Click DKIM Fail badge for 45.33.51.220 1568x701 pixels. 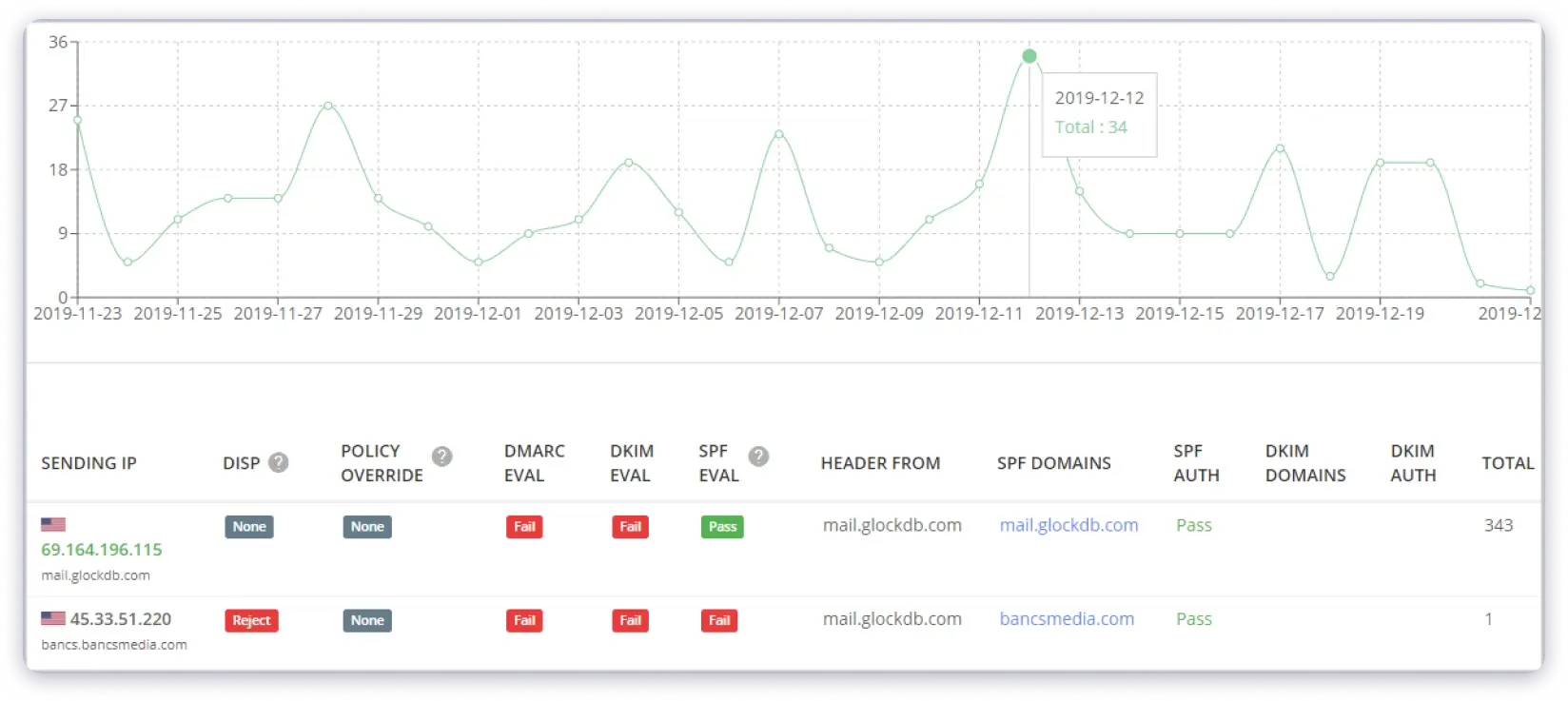[630, 621]
